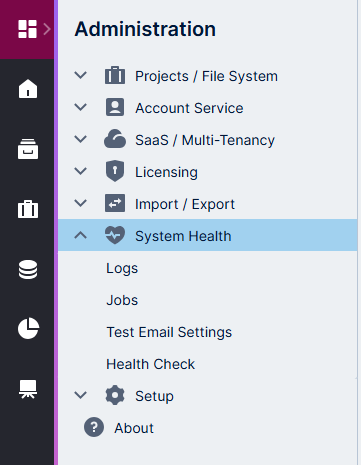Select Import / Export menu label
This screenshot has height=465, width=361.
pos(185,204)
